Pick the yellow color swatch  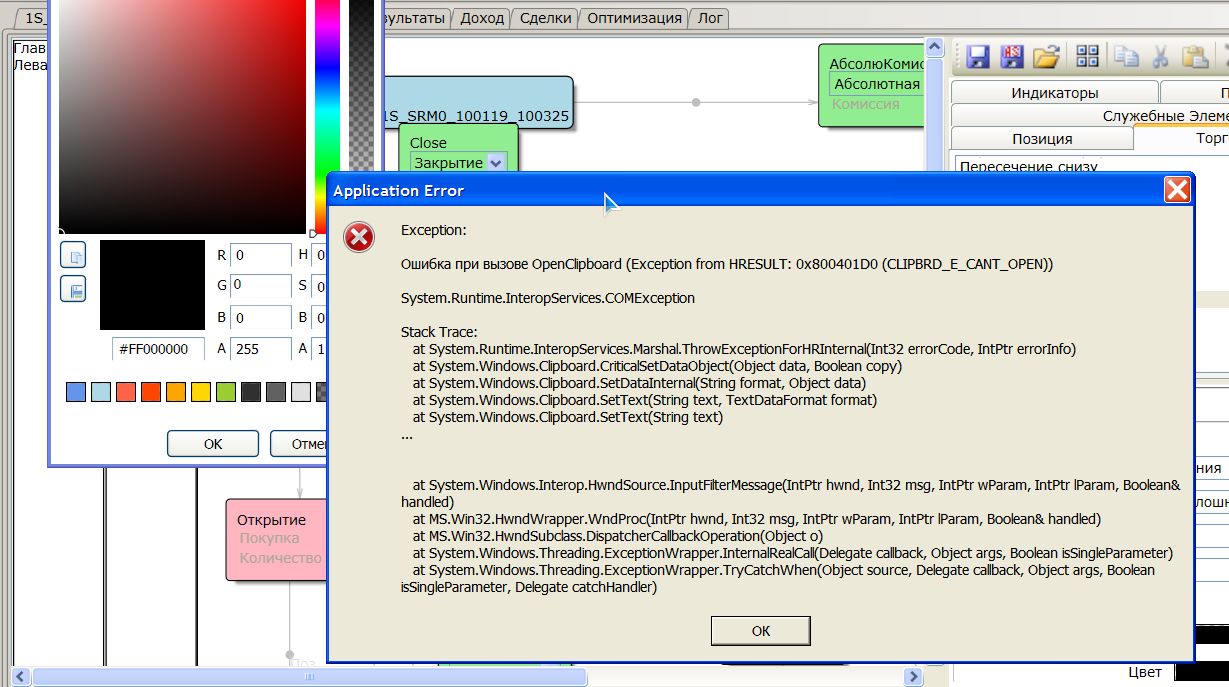tap(201, 392)
